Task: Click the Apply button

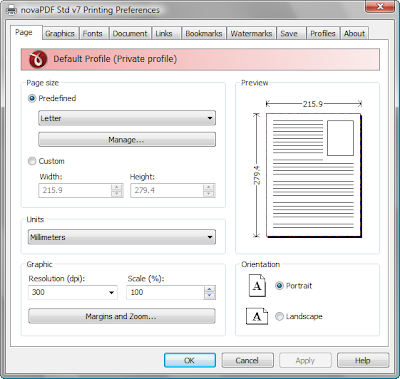Action: (305, 360)
